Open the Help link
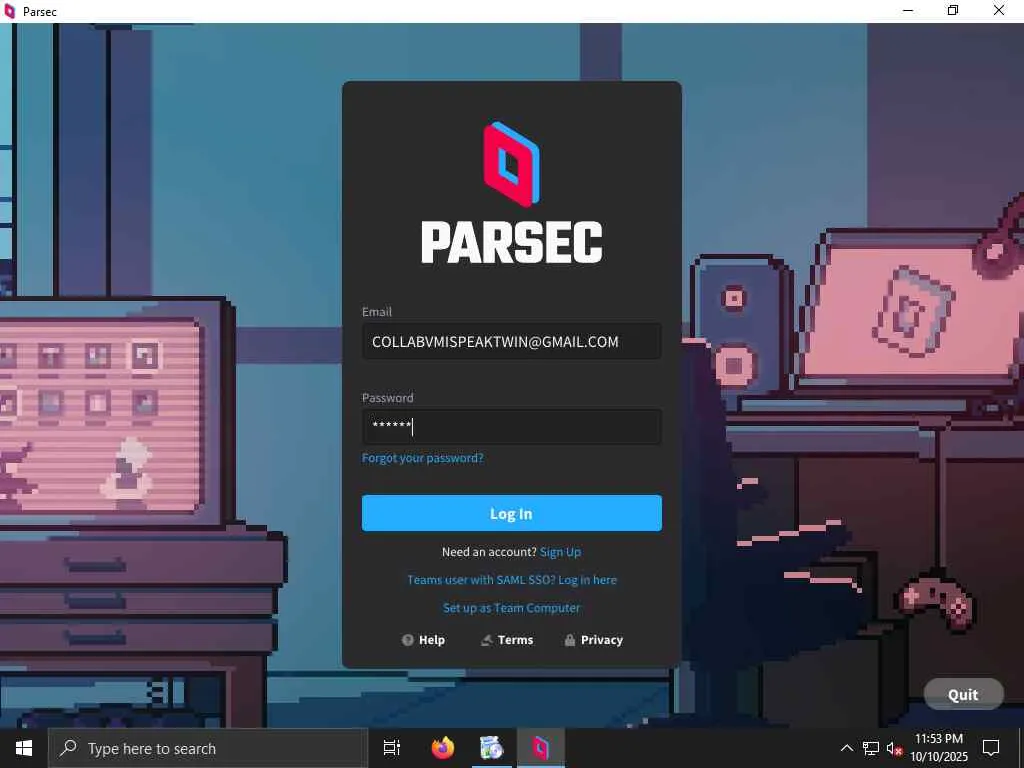The image size is (1024, 768). pos(423,640)
